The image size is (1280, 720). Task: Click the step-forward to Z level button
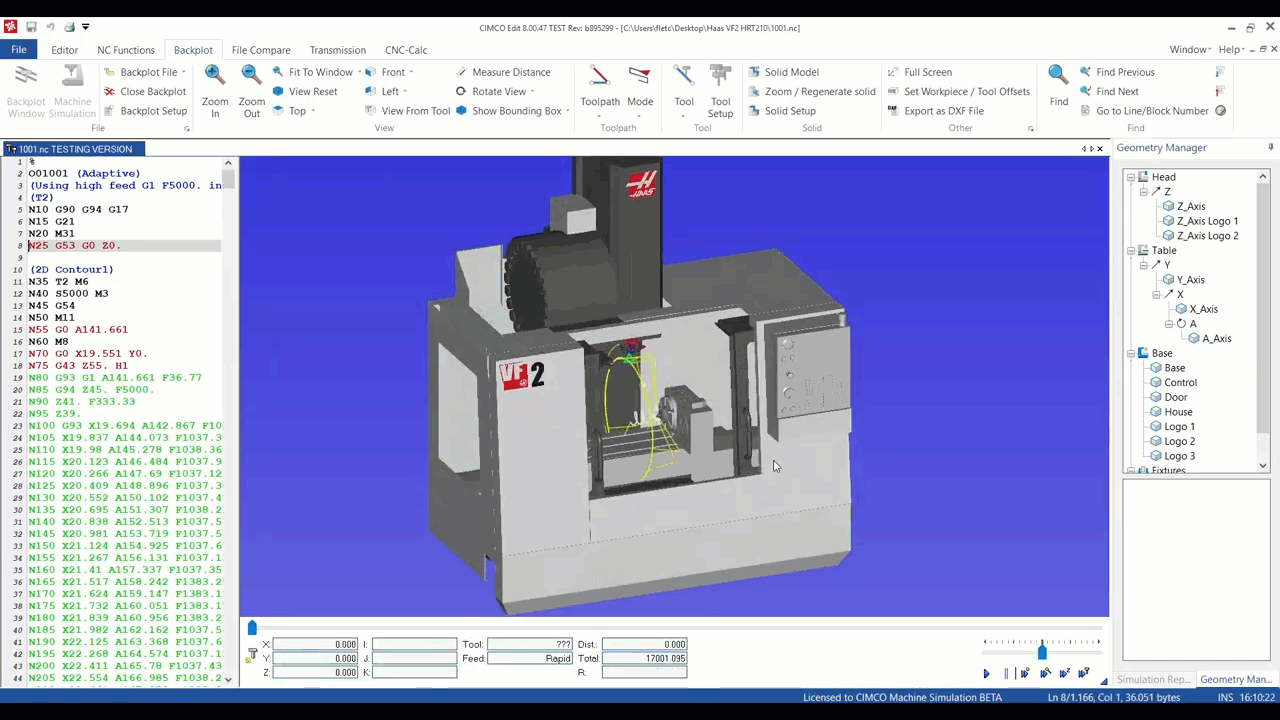coord(1065,674)
